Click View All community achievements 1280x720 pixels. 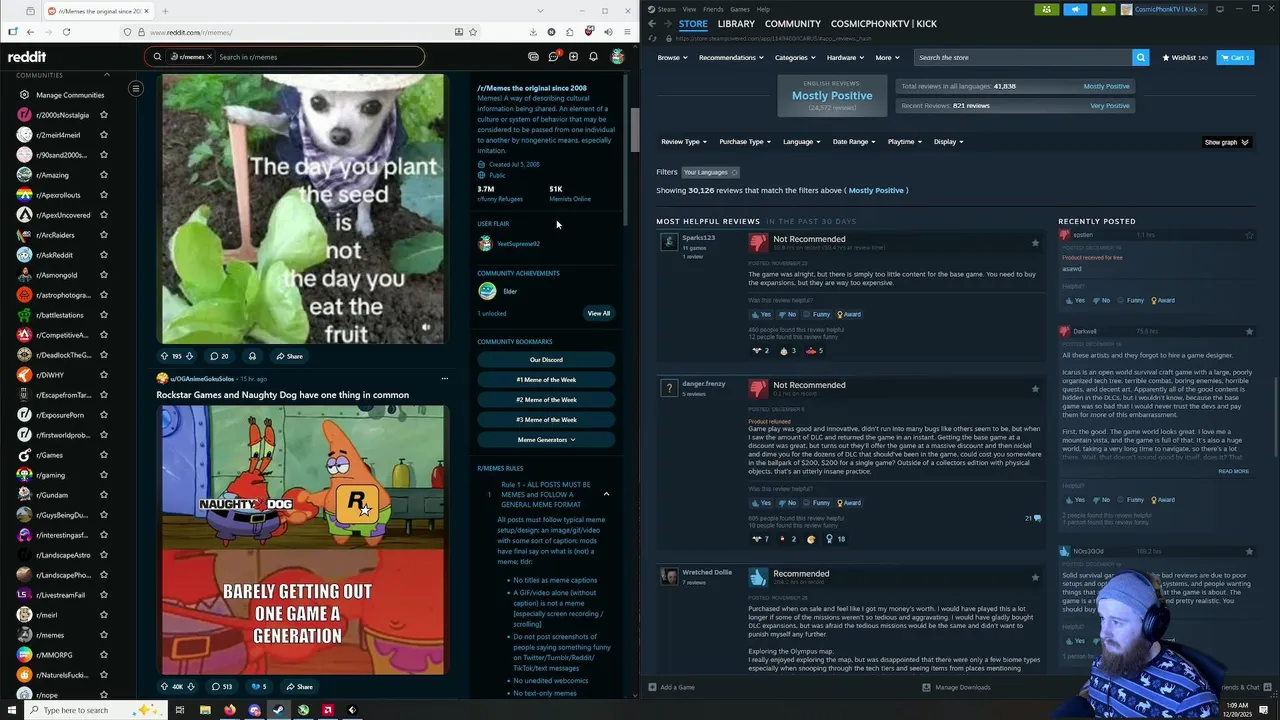tap(598, 313)
